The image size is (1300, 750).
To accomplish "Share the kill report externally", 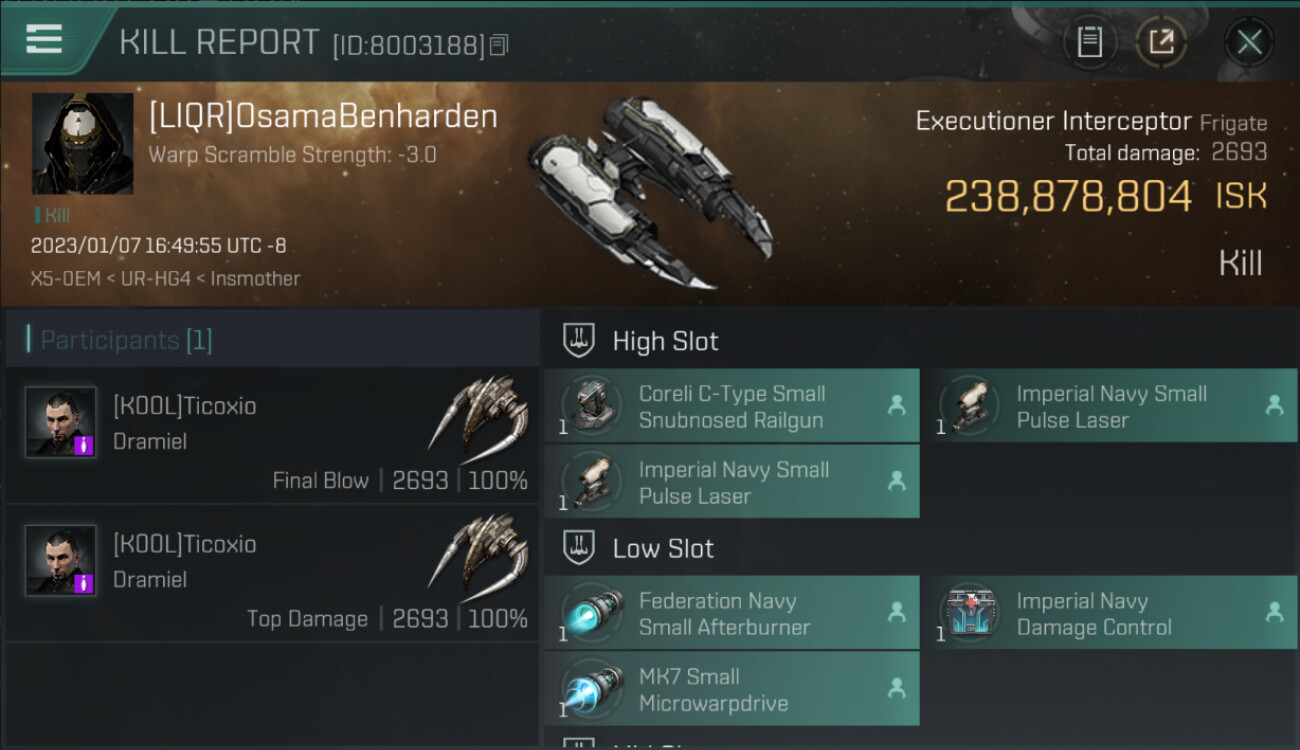I will [1161, 42].
